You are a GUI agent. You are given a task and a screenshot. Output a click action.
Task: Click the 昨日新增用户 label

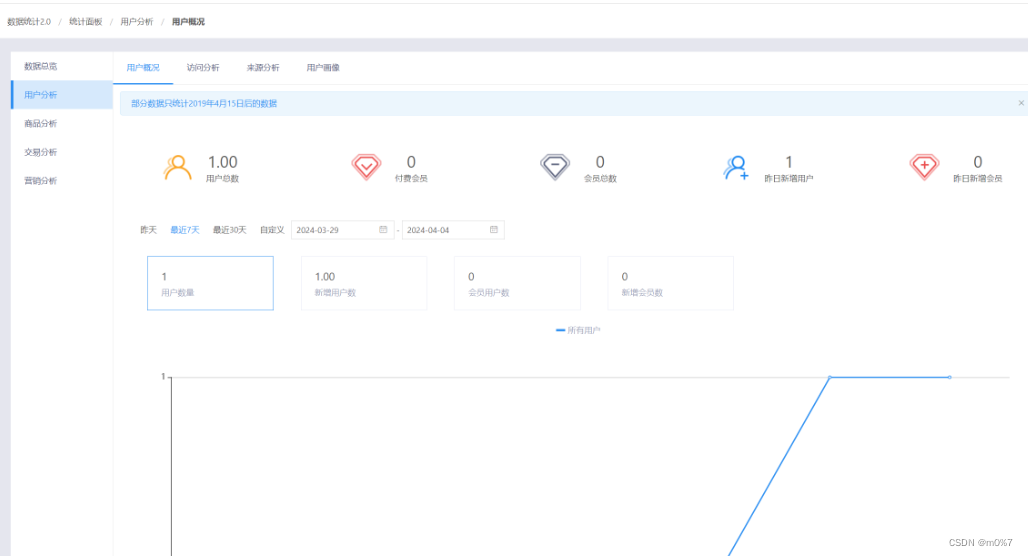click(789, 178)
